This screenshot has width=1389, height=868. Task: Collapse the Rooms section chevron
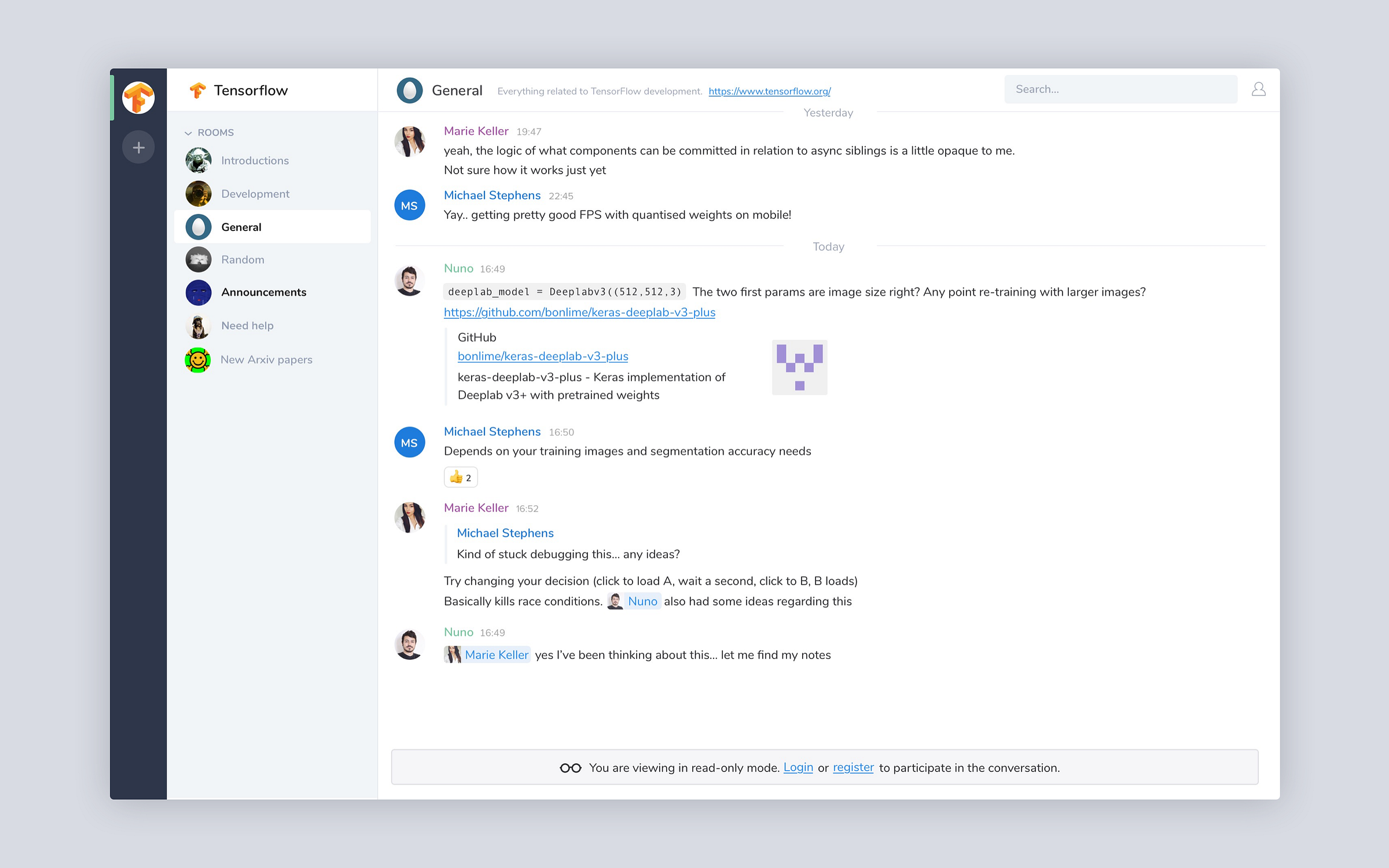point(188,133)
